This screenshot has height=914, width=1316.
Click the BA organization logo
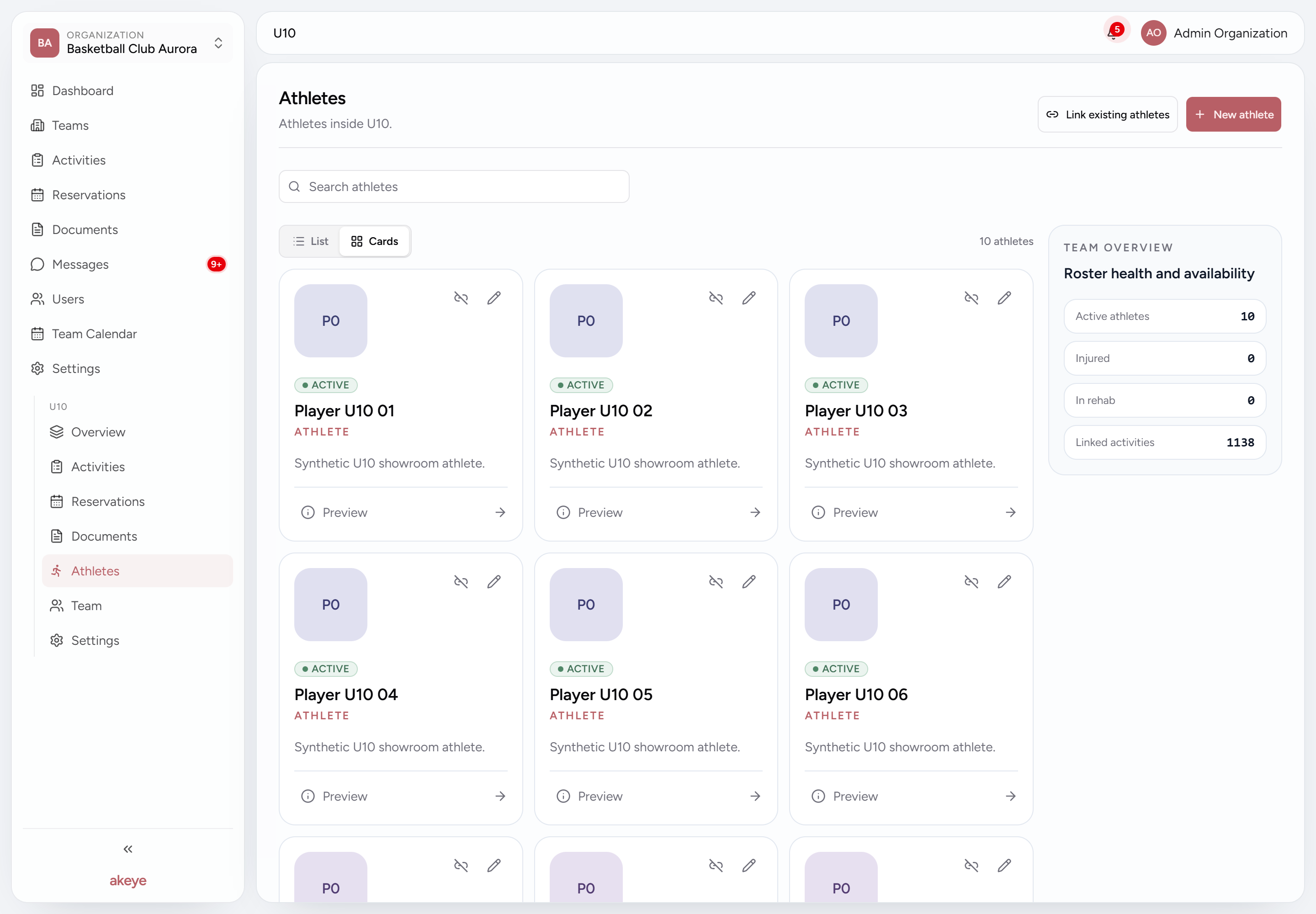tap(45, 43)
